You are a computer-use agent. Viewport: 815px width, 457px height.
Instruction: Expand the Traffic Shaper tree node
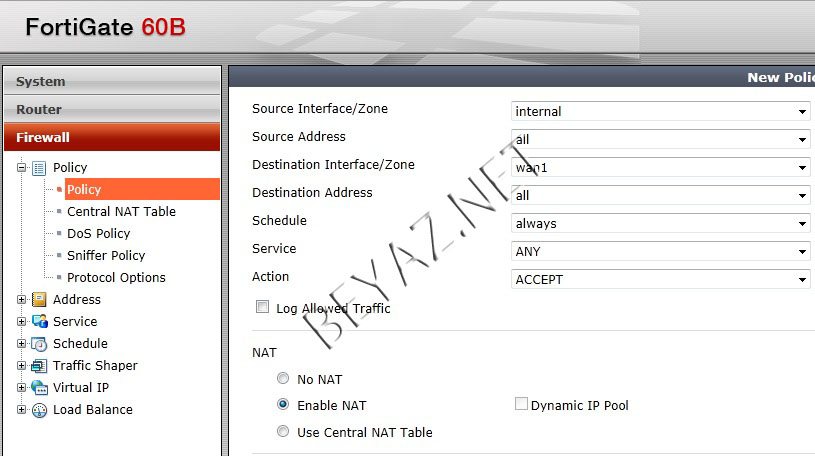point(21,365)
